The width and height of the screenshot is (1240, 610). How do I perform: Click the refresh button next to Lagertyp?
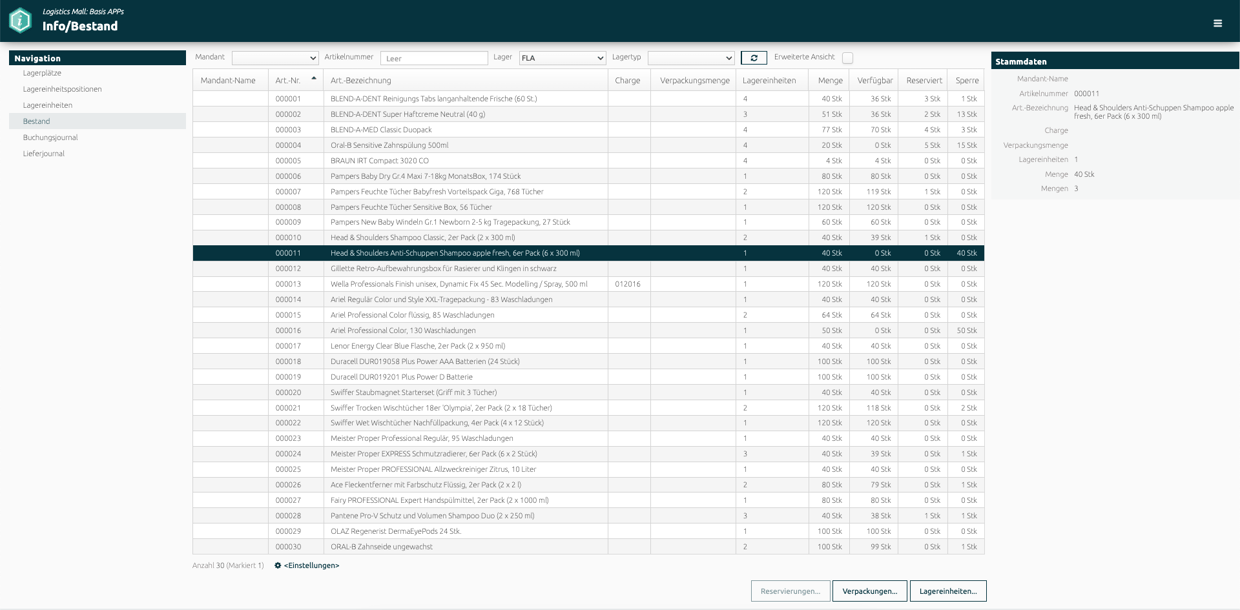click(754, 58)
